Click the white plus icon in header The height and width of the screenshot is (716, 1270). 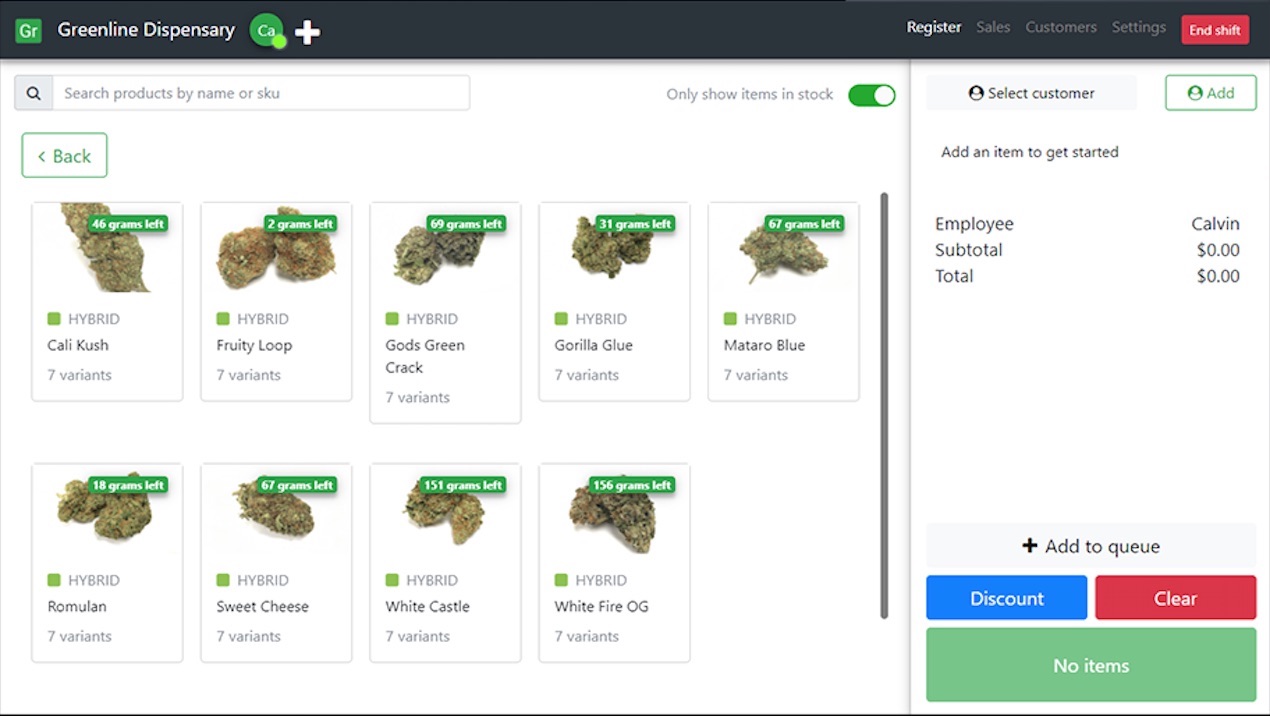pos(307,32)
